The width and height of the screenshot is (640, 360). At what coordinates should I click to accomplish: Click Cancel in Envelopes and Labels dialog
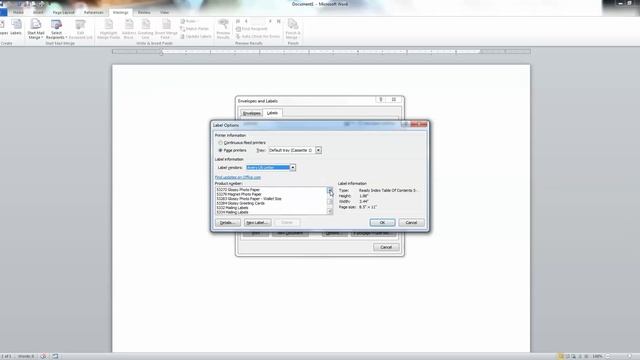pyautogui.click(x=386, y=247)
